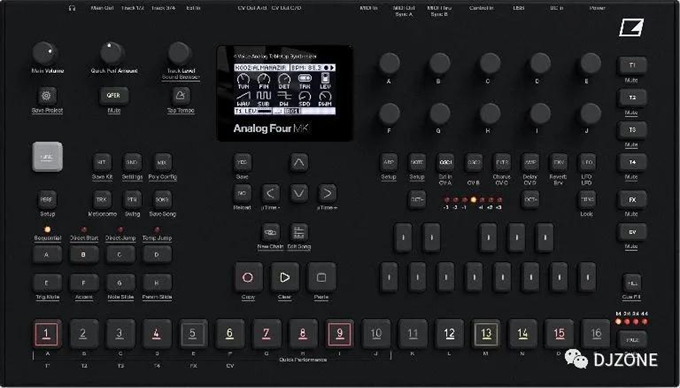Screen dimensions: 680x388
Task: Confirm with the YES button
Action: (x=242, y=163)
